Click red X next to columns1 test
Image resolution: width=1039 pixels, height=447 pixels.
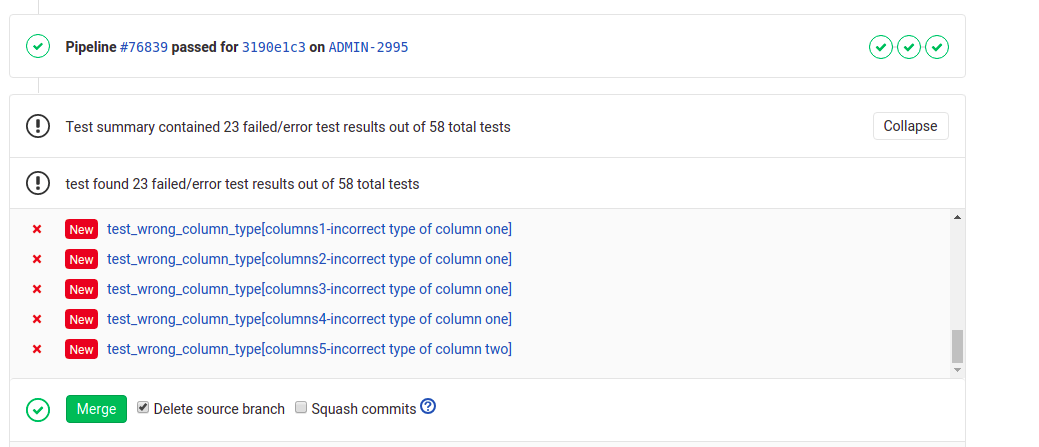[x=37, y=229]
